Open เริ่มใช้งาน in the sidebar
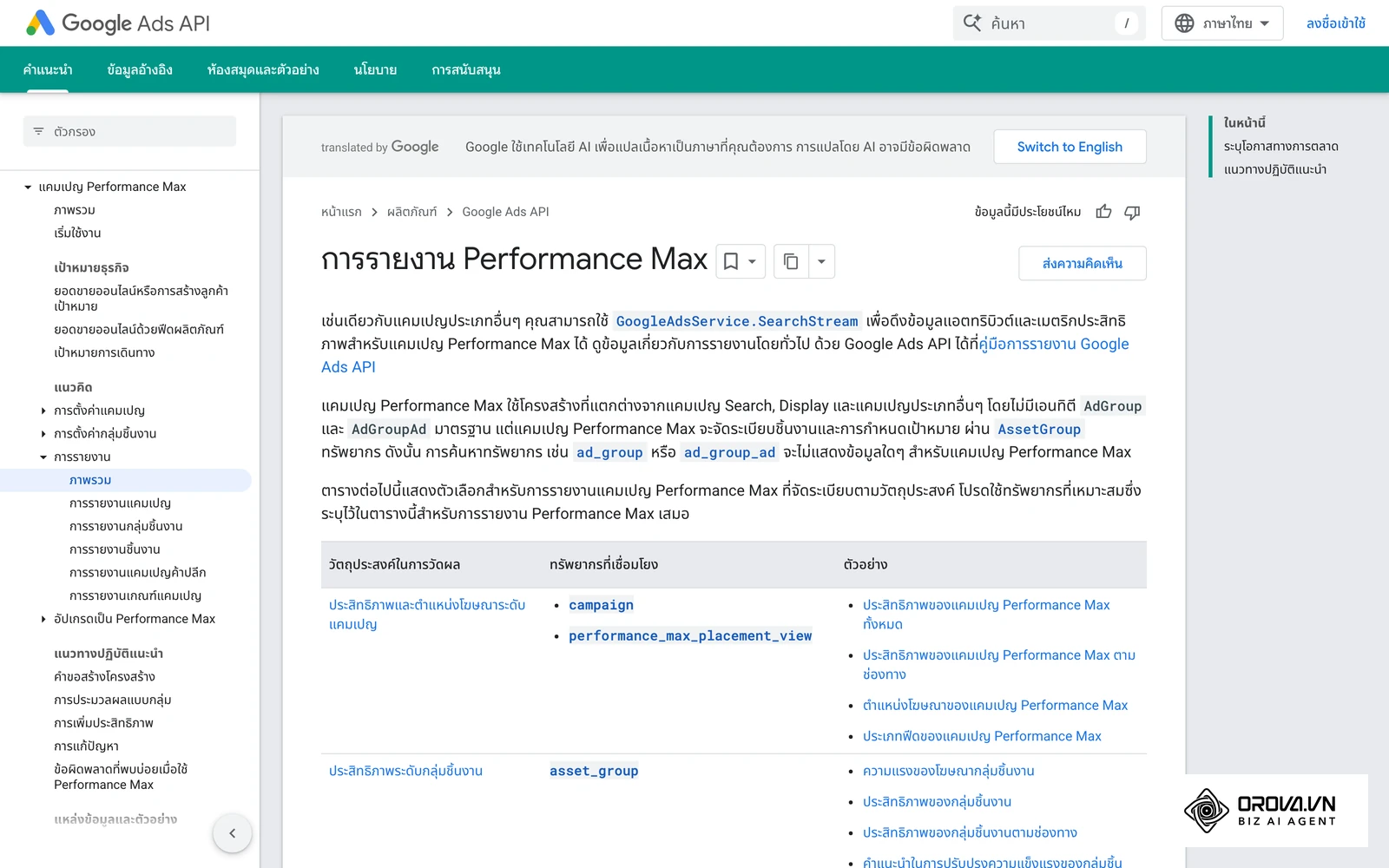Screen dimensions: 1389x868 coord(77,233)
